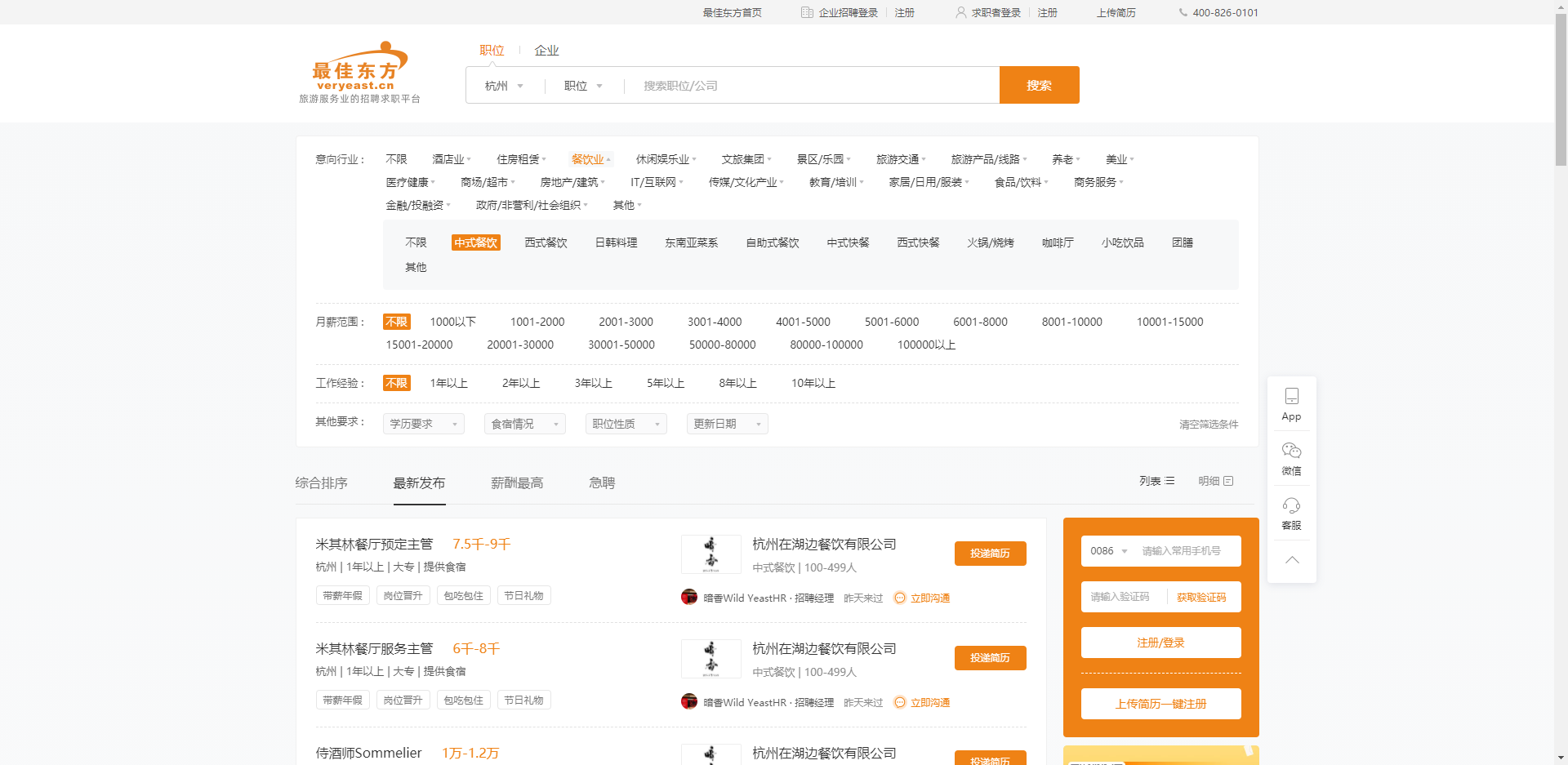Expand the 食宿情况 dropdown

point(525,424)
